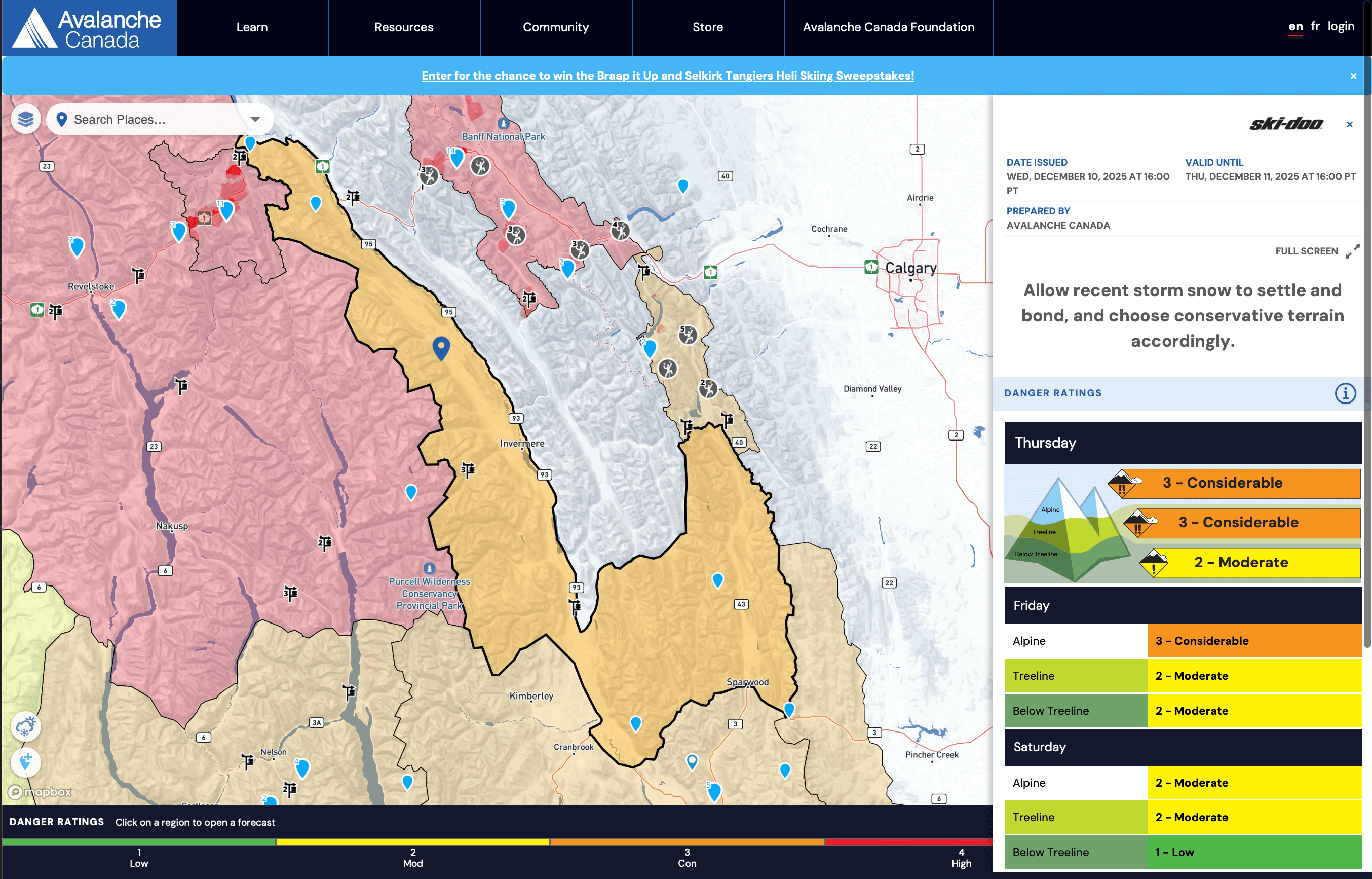Select the English language option
This screenshot has width=1372, height=879.
(1295, 26)
